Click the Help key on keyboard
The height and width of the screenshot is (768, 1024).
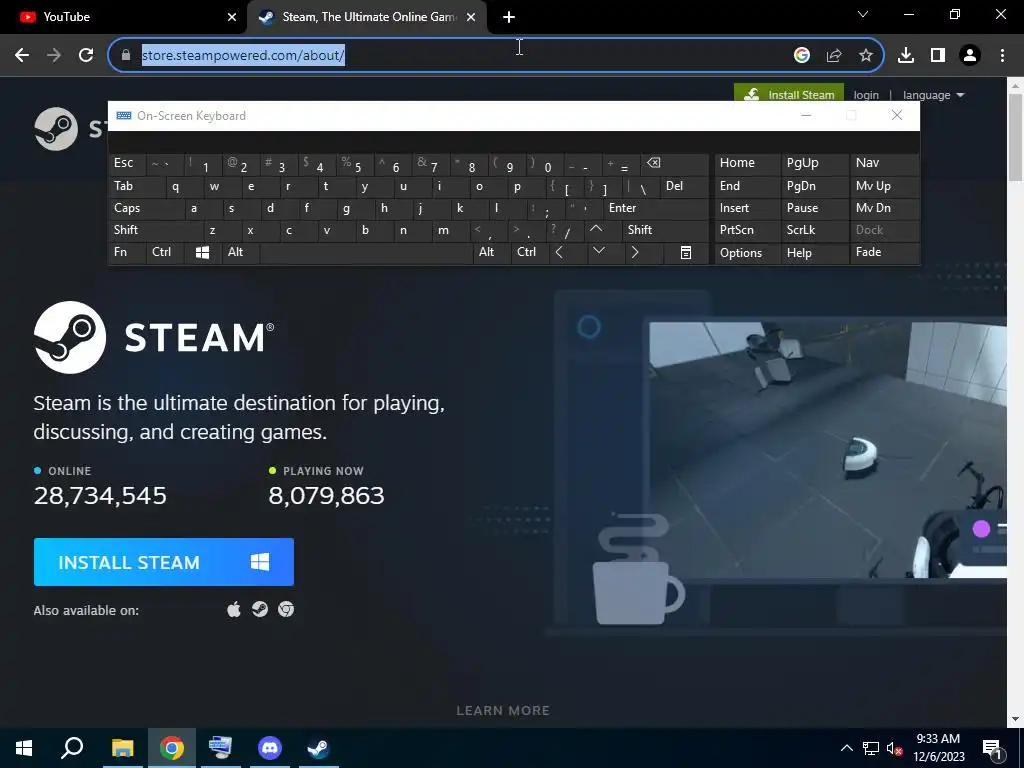click(x=814, y=253)
